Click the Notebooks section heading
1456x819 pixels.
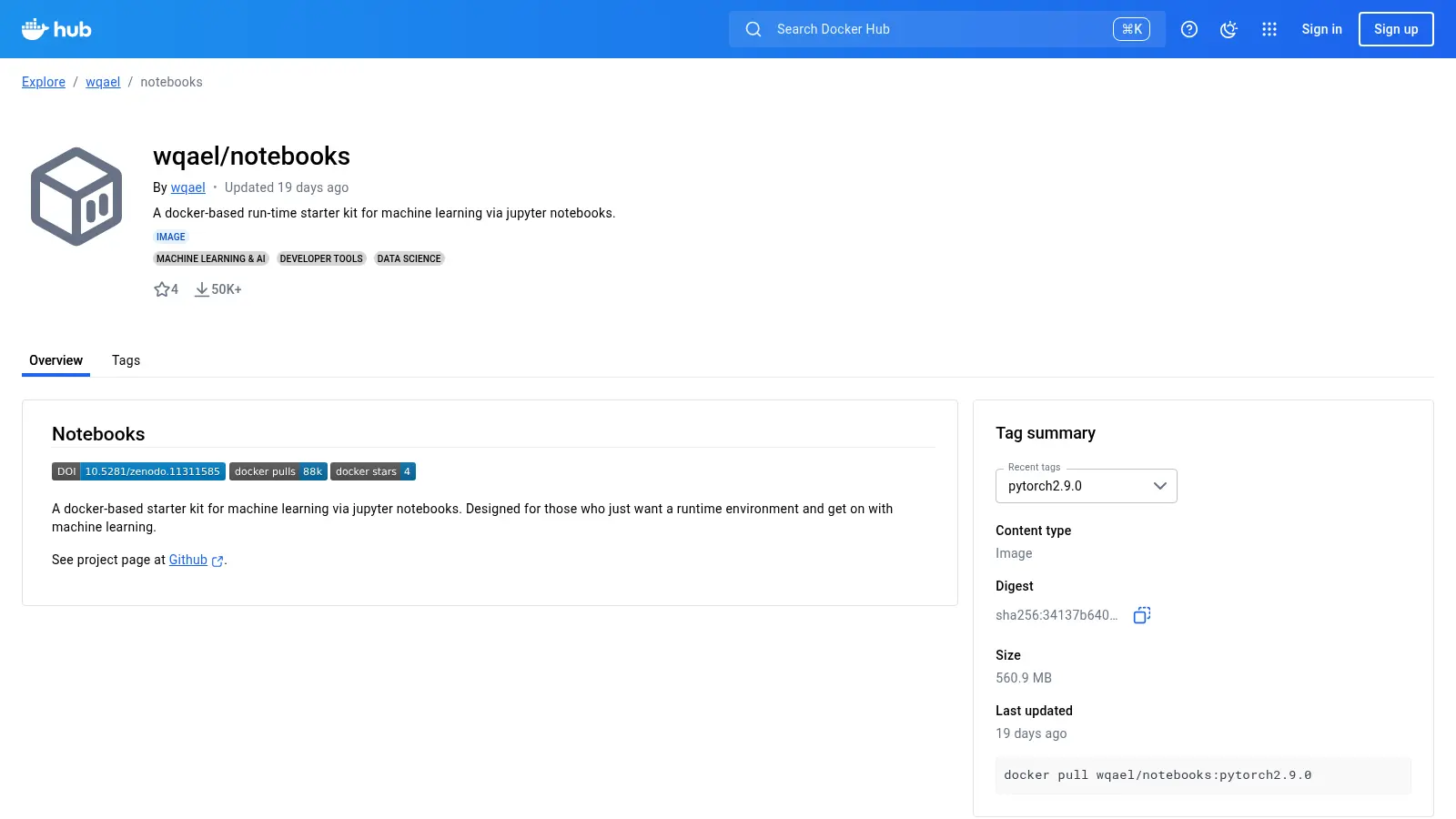point(98,434)
